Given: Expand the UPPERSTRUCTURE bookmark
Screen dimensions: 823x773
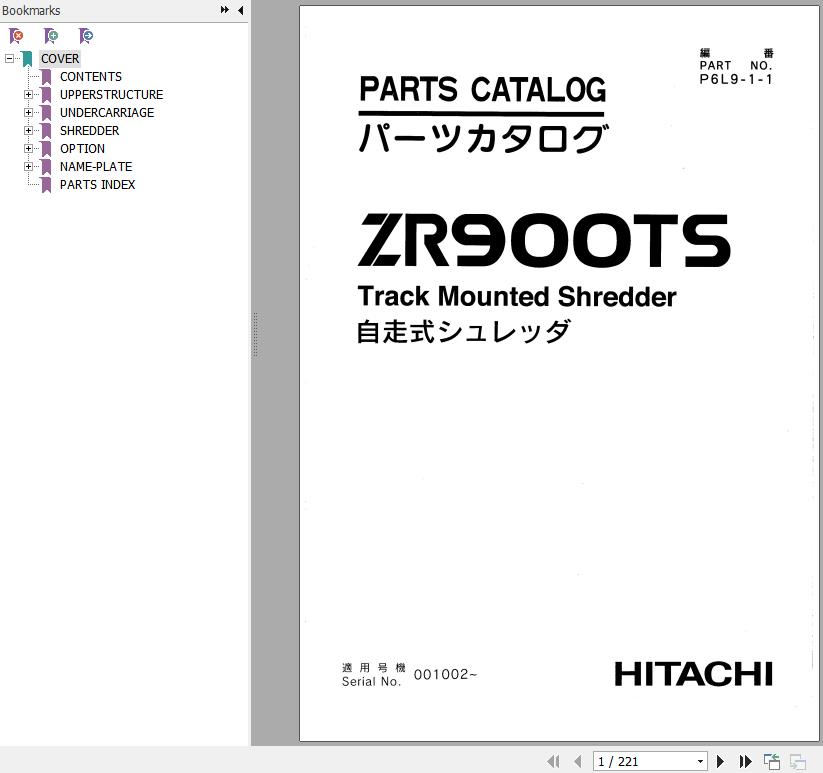Looking at the screenshot, I should 28,94.
